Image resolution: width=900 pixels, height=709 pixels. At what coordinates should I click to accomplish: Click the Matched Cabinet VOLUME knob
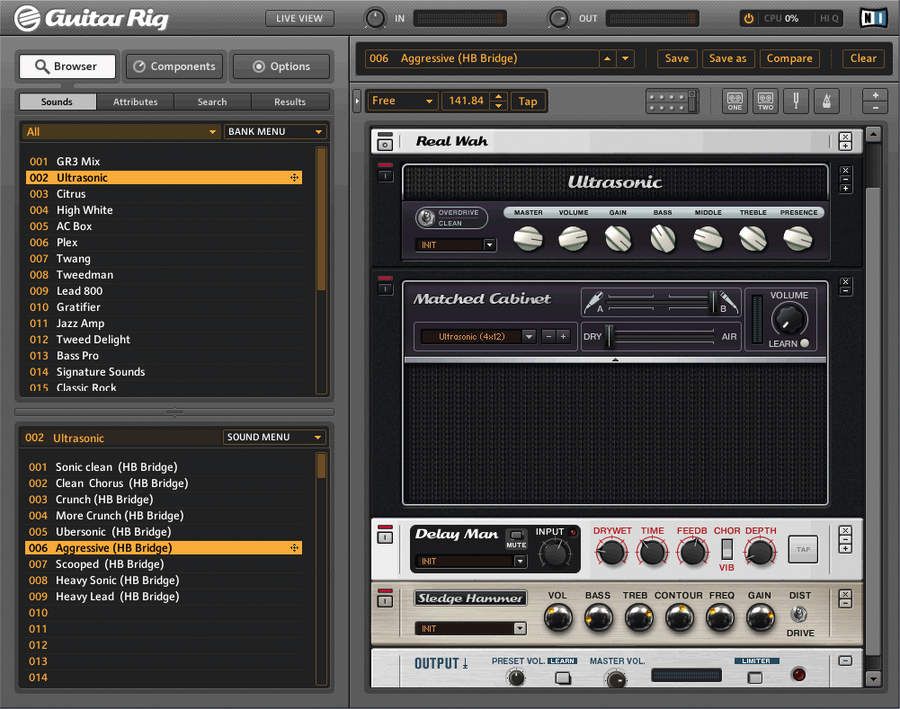[789, 320]
